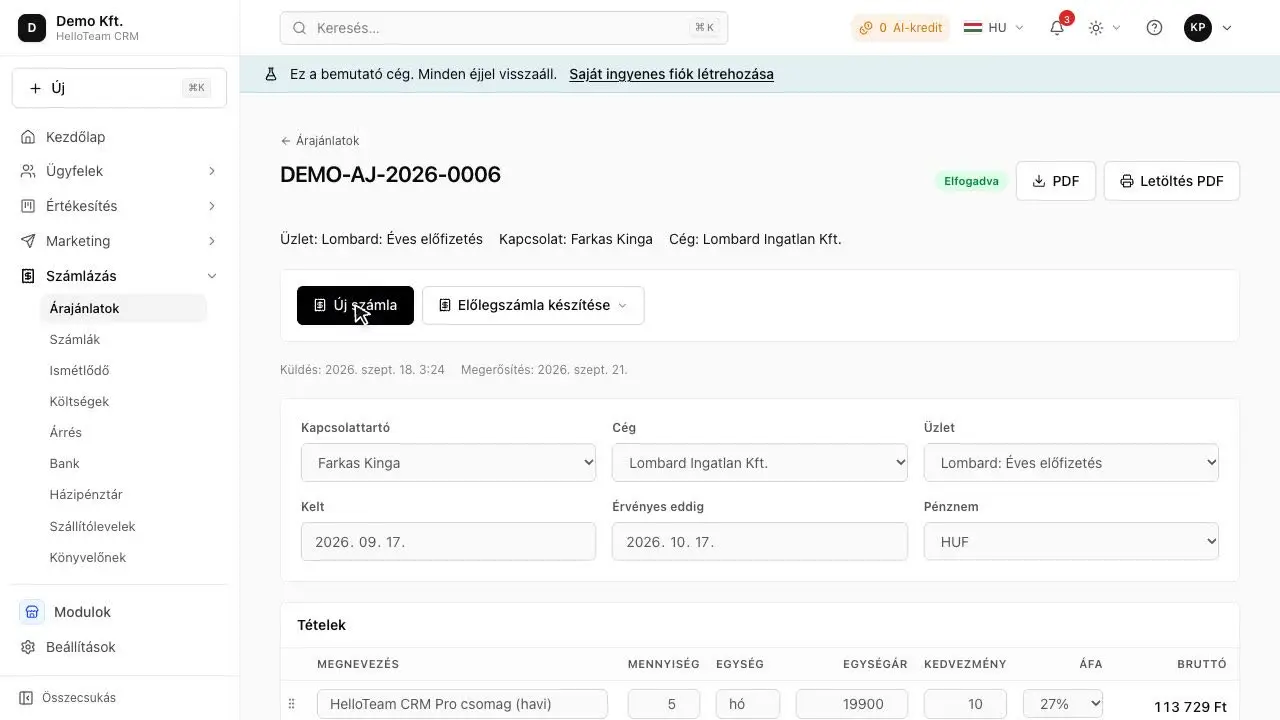Image resolution: width=1280 pixels, height=720 pixels.
Task: Click the Mennyiség field showing 5
Action: click(664, 704)
